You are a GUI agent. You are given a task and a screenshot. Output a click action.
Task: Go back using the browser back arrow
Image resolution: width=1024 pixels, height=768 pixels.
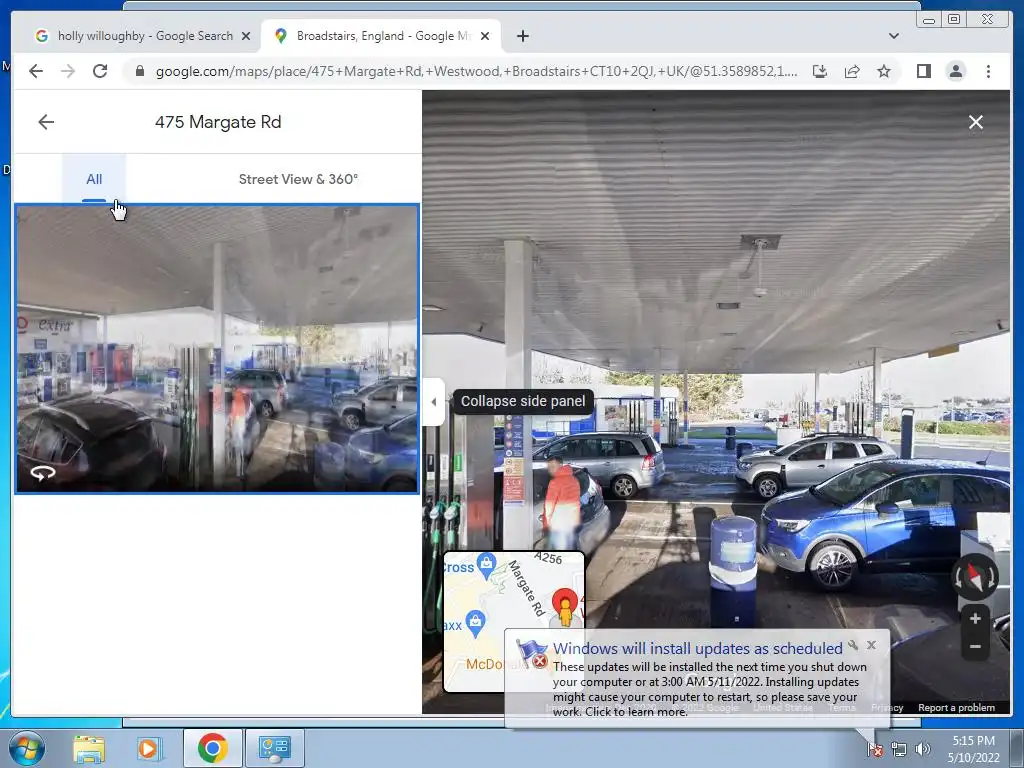click(36, 71)
